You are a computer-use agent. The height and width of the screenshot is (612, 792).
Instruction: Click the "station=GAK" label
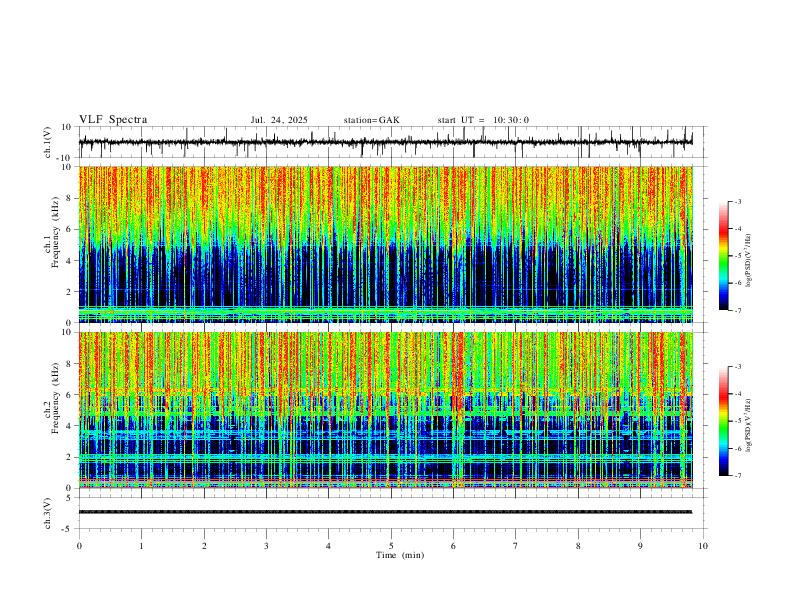371,120
